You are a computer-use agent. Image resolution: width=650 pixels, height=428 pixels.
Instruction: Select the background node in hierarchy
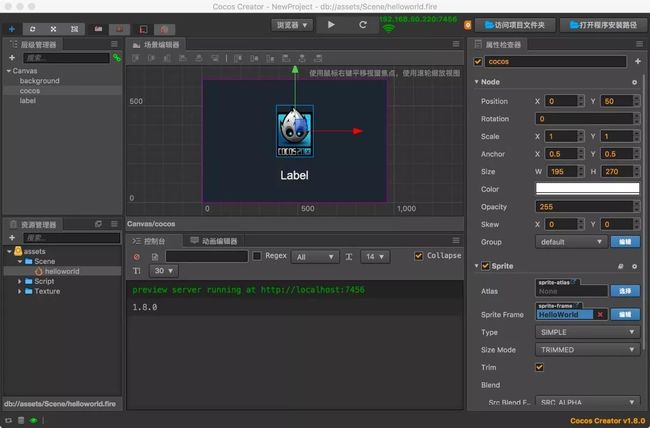[x=39, y=81]
